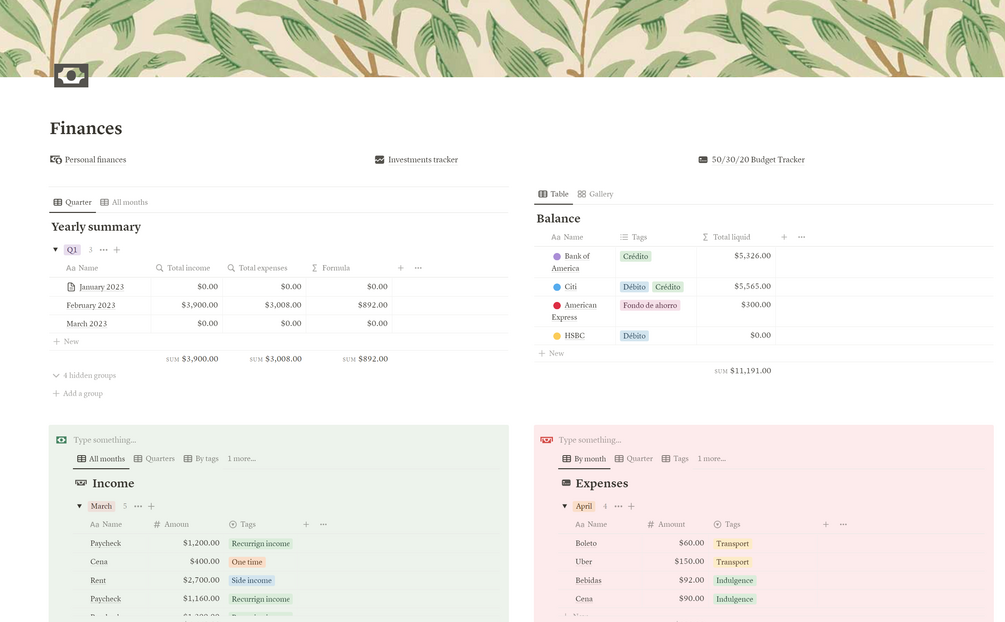Add property to Income table

coord(306,525)
